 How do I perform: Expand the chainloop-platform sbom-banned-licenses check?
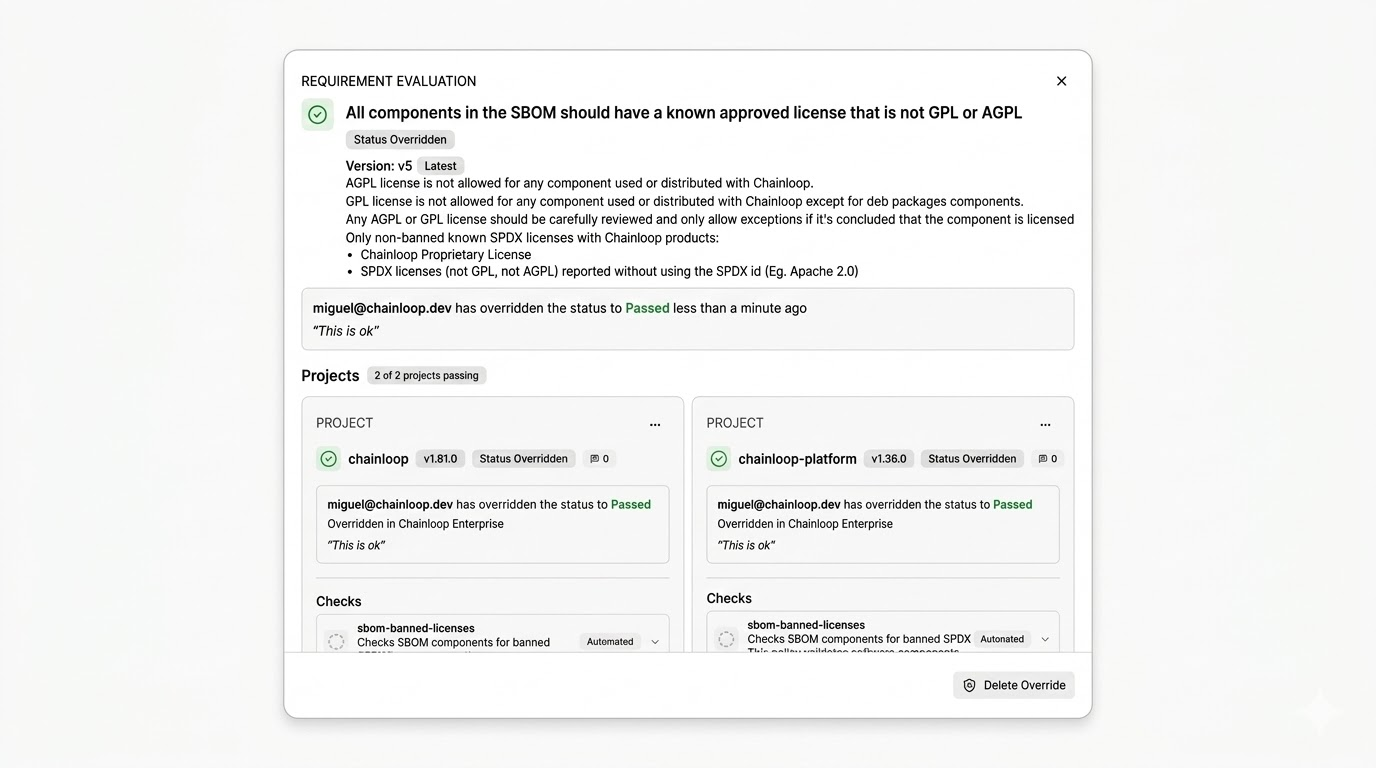click(x=1047, y=637)
